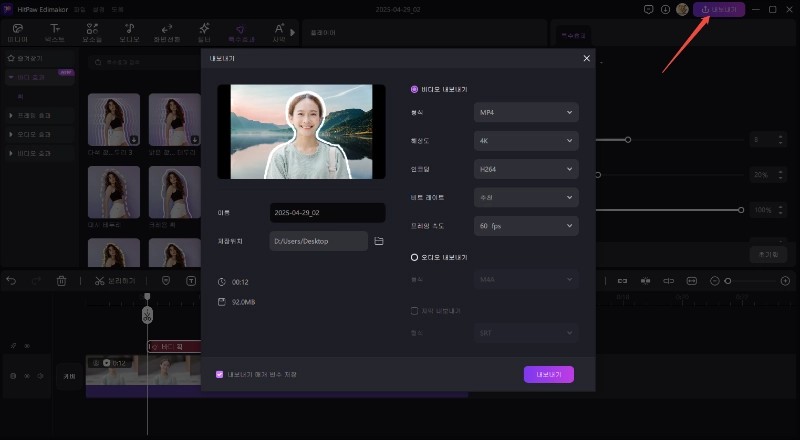Screen dimensions: 800x440
Task: Open the third menu in the title bar
Action: (x=117, y=9)
